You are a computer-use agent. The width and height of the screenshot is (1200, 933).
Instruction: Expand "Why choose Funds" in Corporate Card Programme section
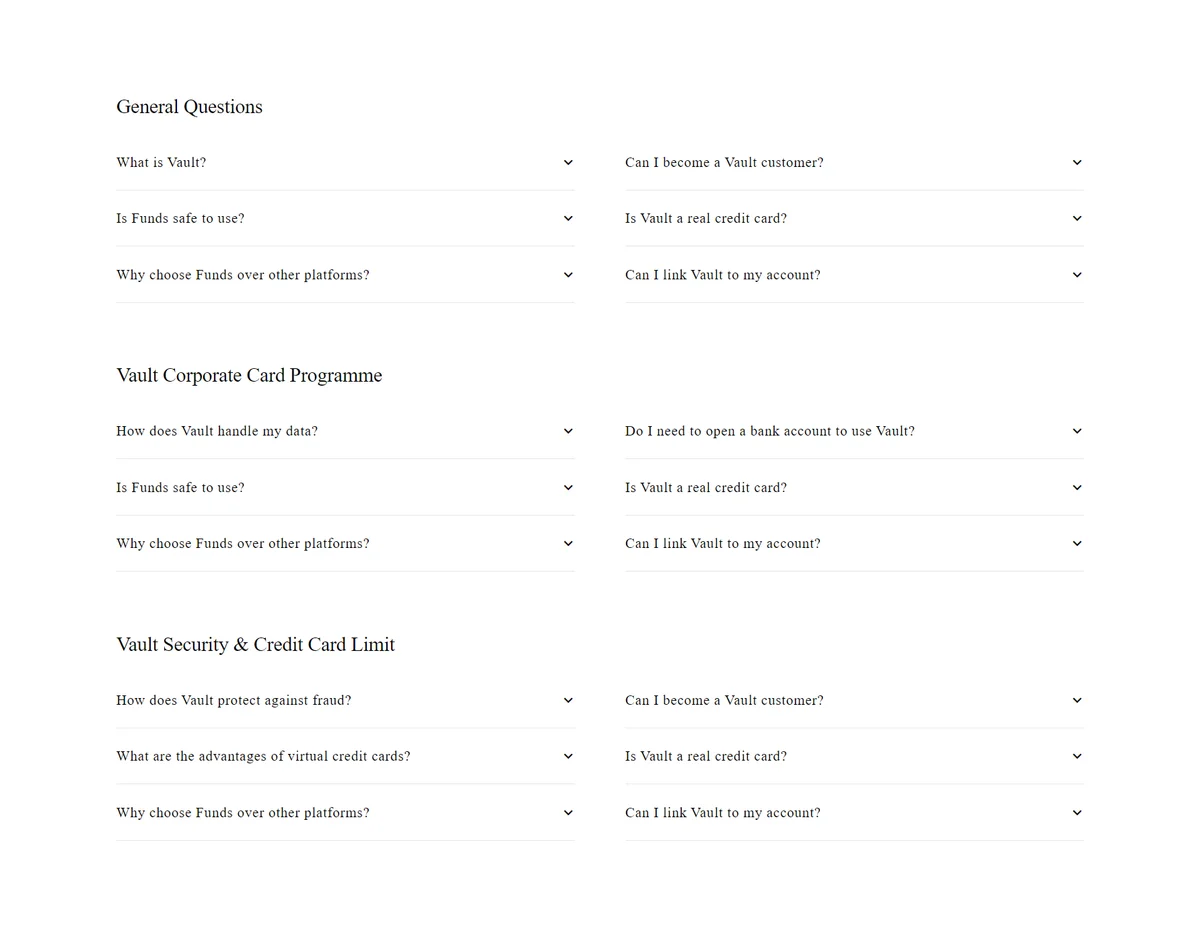click(345, 543)
